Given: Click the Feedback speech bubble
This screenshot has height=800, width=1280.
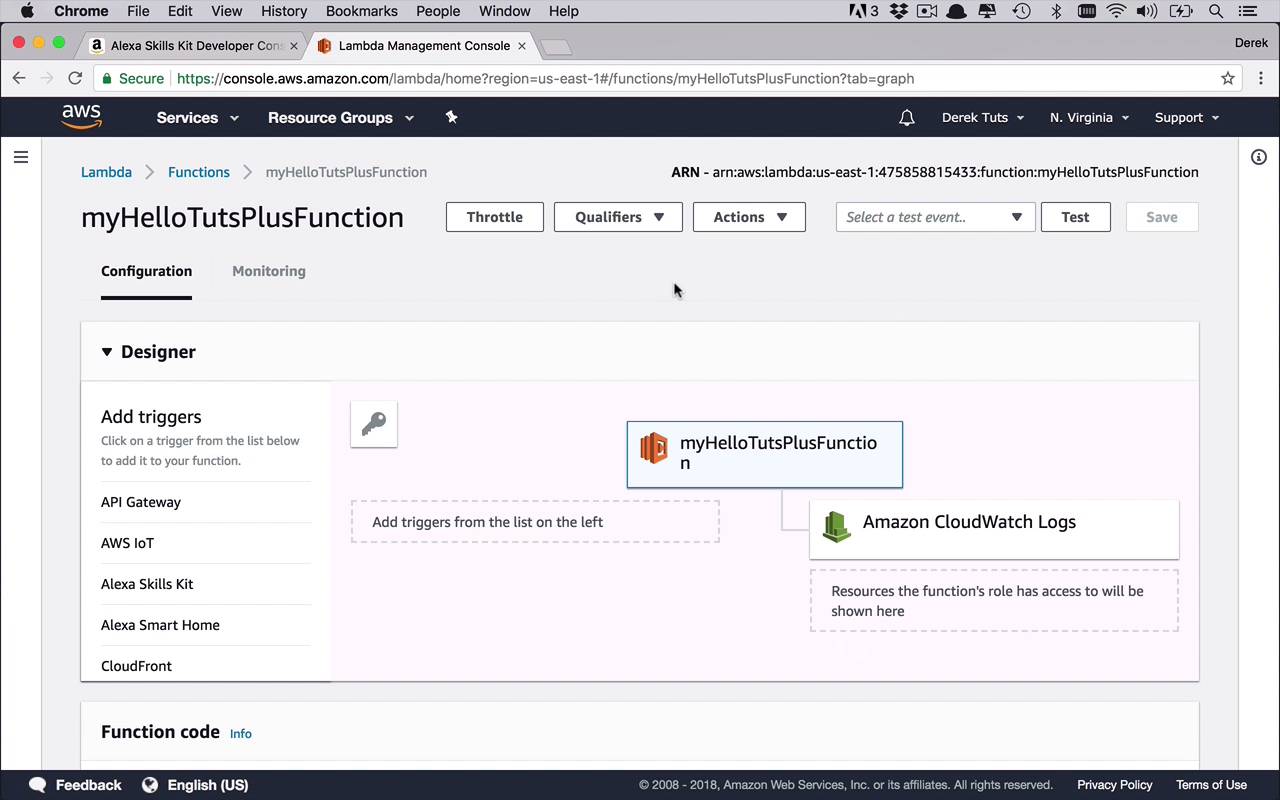Looking at the screenshot, I should point(38,785).
